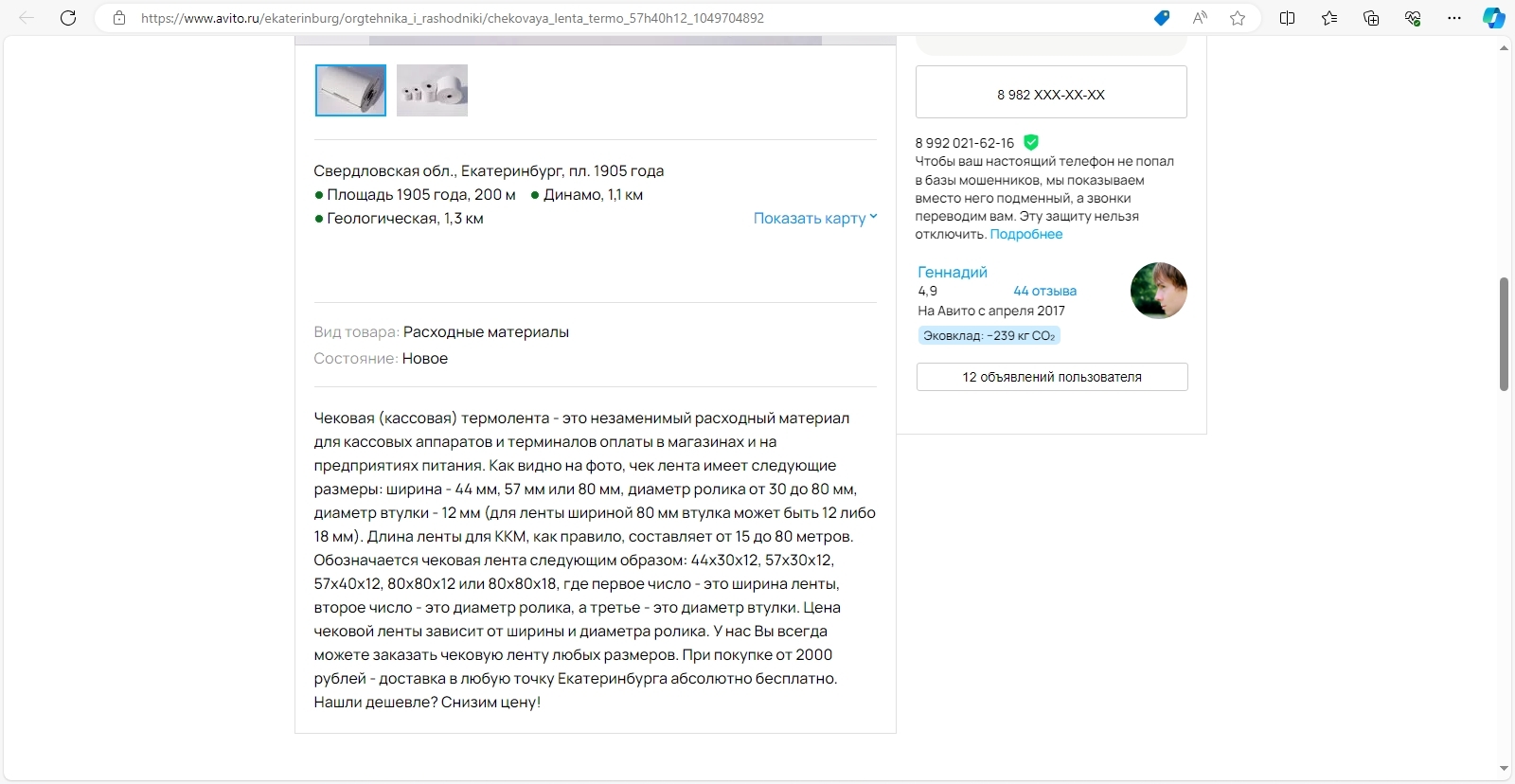Open split screen icon
Image resolution: width=1515 pixels, height=784 pixels.
(x=1288, y=18)
